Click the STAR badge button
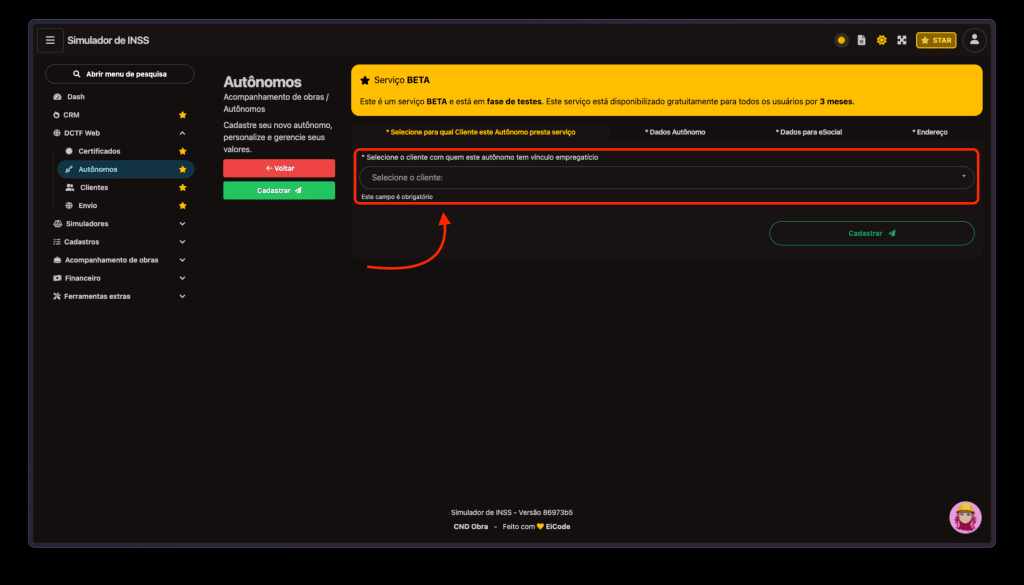 pyautogui.click(x=936, y=40)
